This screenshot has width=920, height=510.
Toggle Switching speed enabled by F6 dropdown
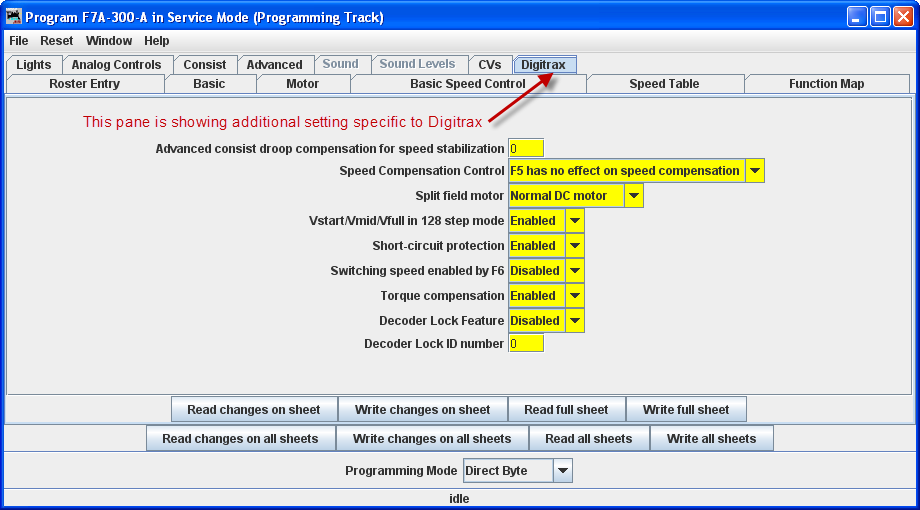pos(574,271)
